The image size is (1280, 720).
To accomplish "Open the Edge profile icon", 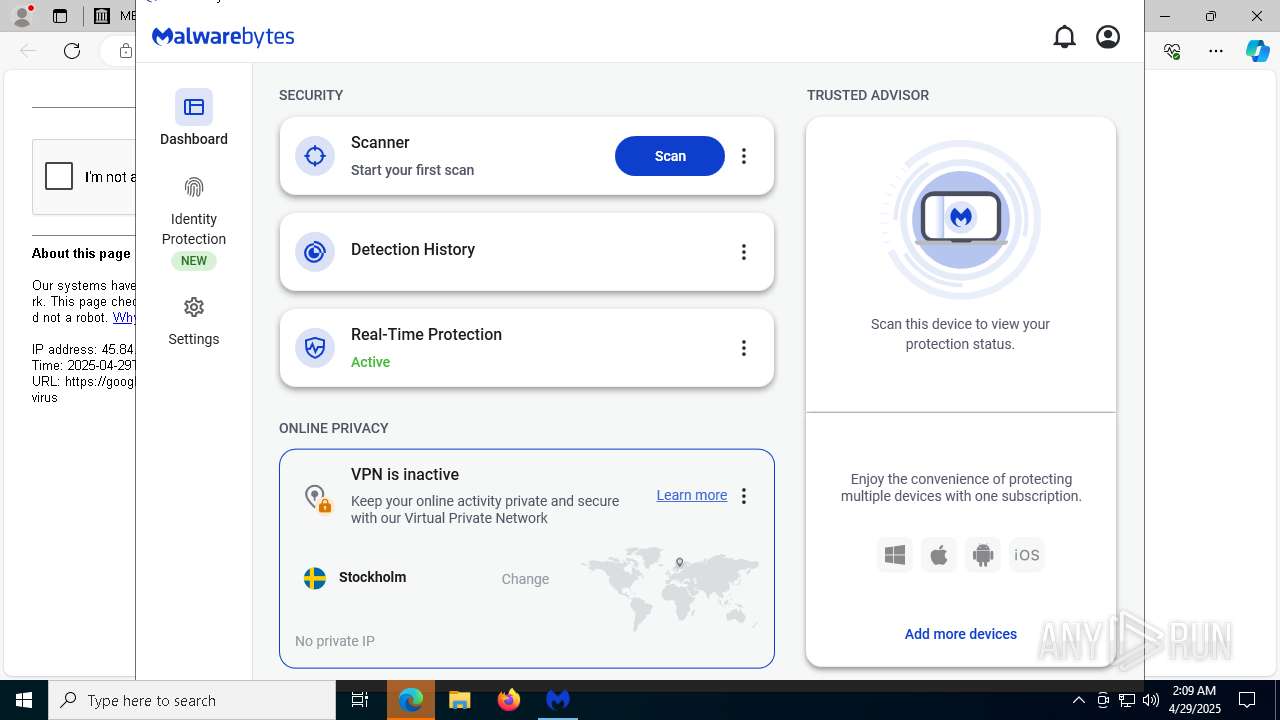I will [x=21, y=16].
